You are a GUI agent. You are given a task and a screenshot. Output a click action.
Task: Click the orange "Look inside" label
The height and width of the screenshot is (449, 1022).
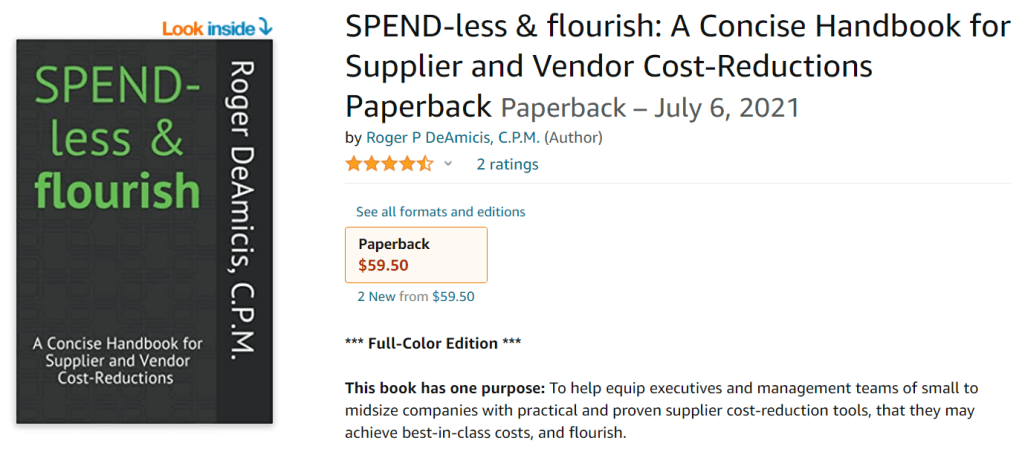point(208,28)
